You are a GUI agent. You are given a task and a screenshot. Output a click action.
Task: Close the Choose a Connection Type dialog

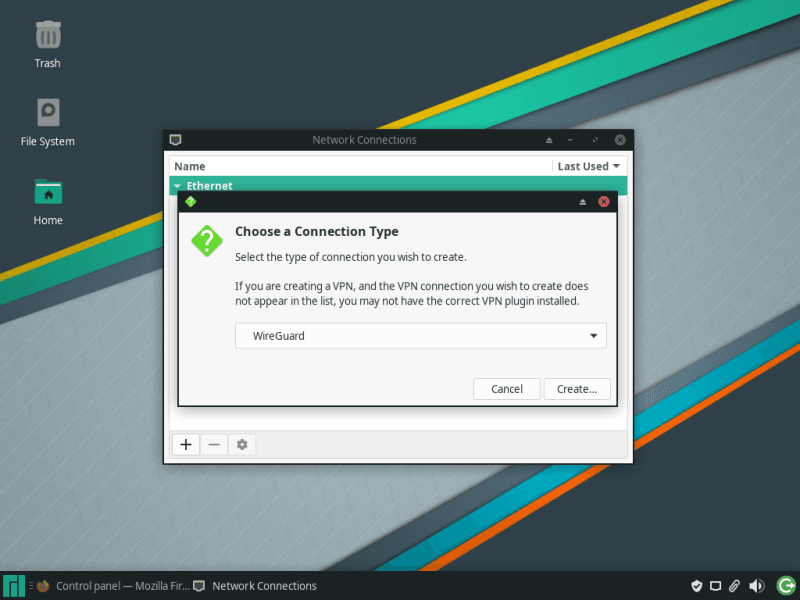pos(604,201)
